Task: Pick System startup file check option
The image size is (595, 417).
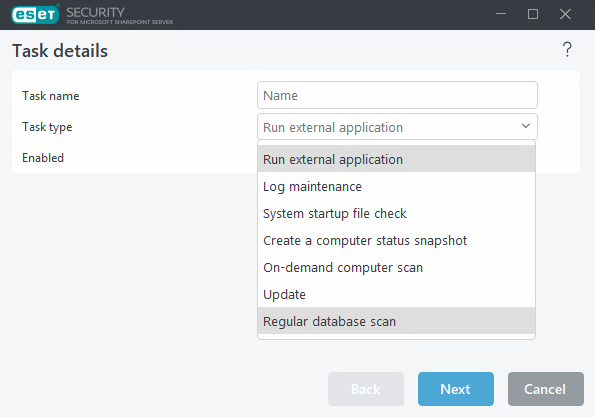Action: (396, 213)
